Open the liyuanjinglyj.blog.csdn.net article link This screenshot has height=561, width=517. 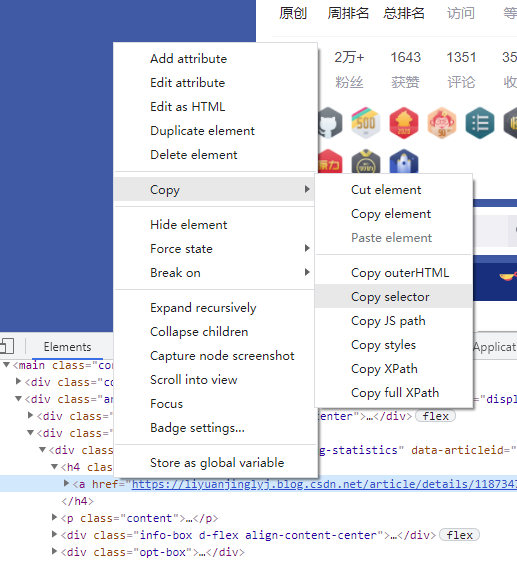click(x=324, y=484)
